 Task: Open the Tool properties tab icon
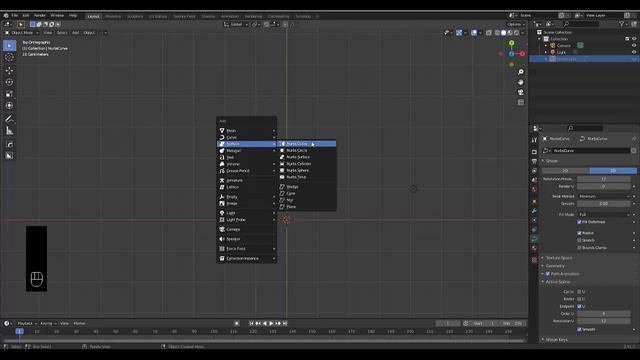(534, 140)
